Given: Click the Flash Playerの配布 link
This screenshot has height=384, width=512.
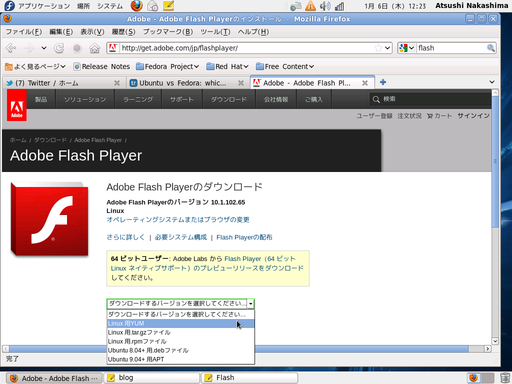Looking at the screenshot, I should pyautogui.click(x=244, y=237).
